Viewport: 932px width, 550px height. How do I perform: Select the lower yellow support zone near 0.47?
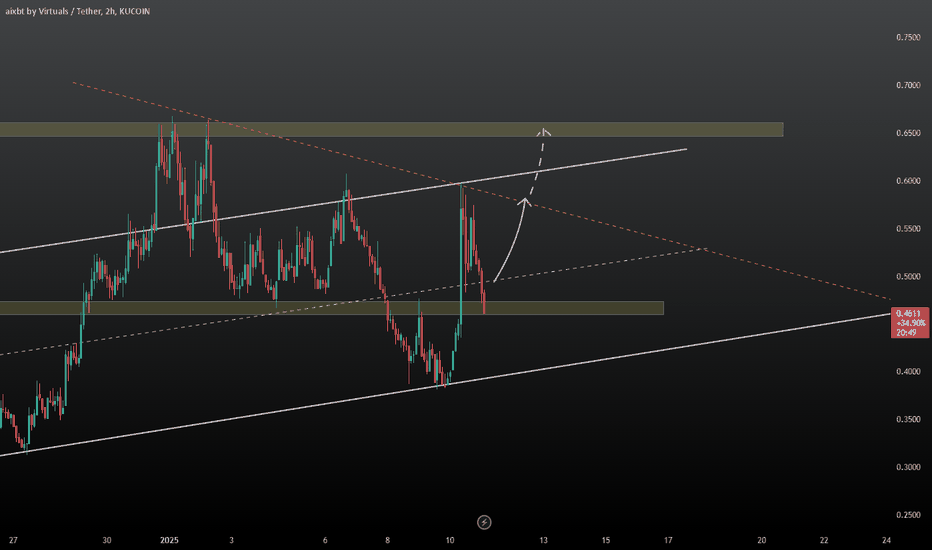(332, 308)
